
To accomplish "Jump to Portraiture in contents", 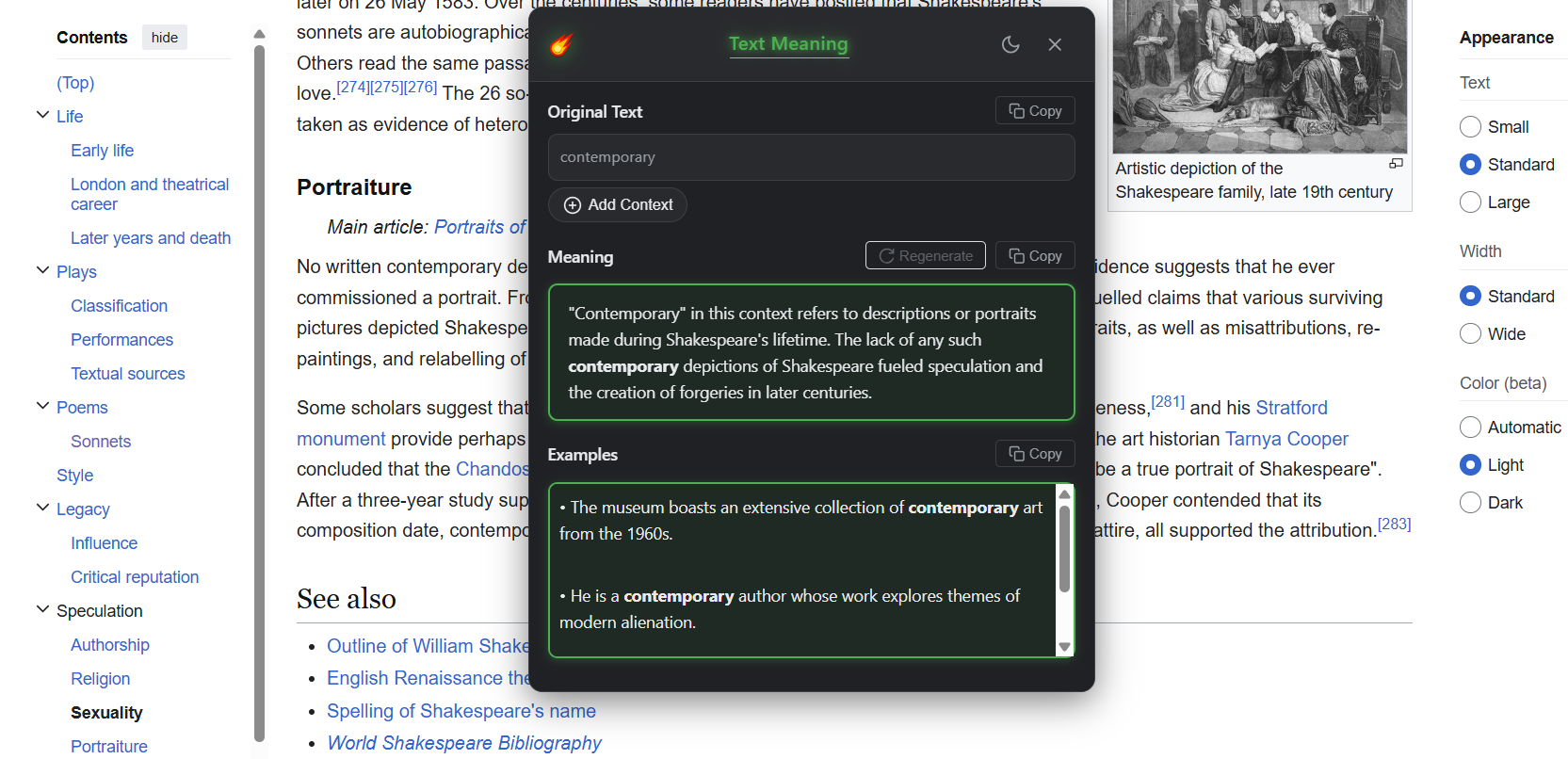I will (108, 747).
